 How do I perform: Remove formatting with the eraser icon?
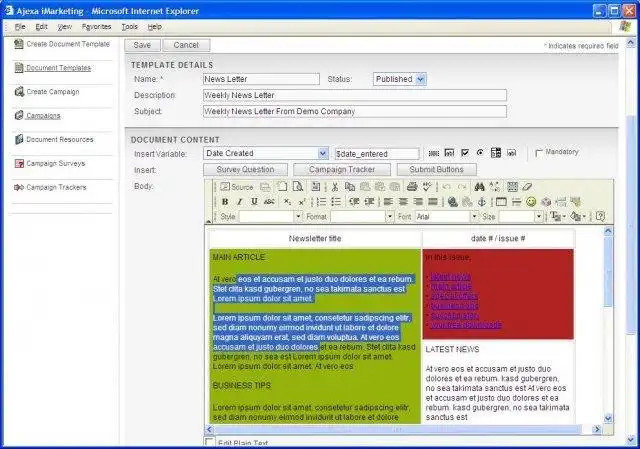(527, 187)
